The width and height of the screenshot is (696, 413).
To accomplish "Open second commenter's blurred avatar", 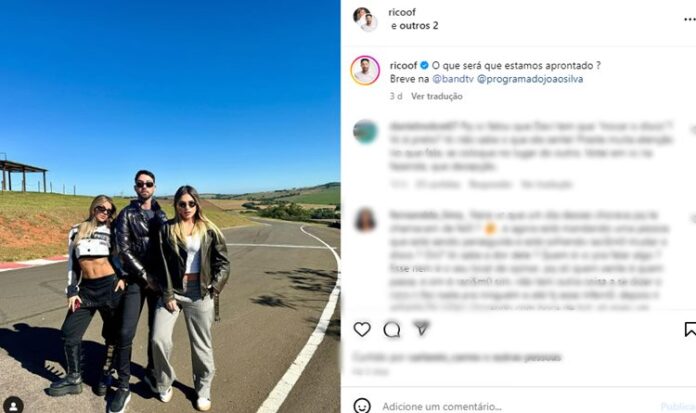I will click(x=365, y=220).
